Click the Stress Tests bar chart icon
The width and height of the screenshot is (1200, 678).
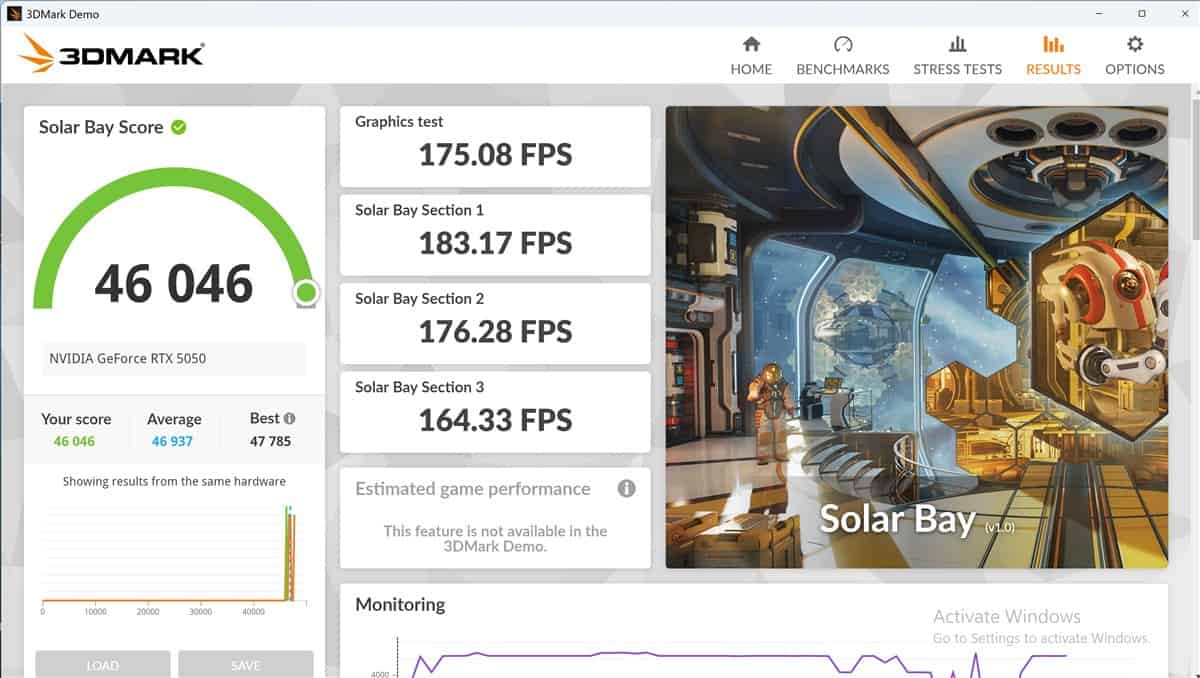(x=957, y=45)
